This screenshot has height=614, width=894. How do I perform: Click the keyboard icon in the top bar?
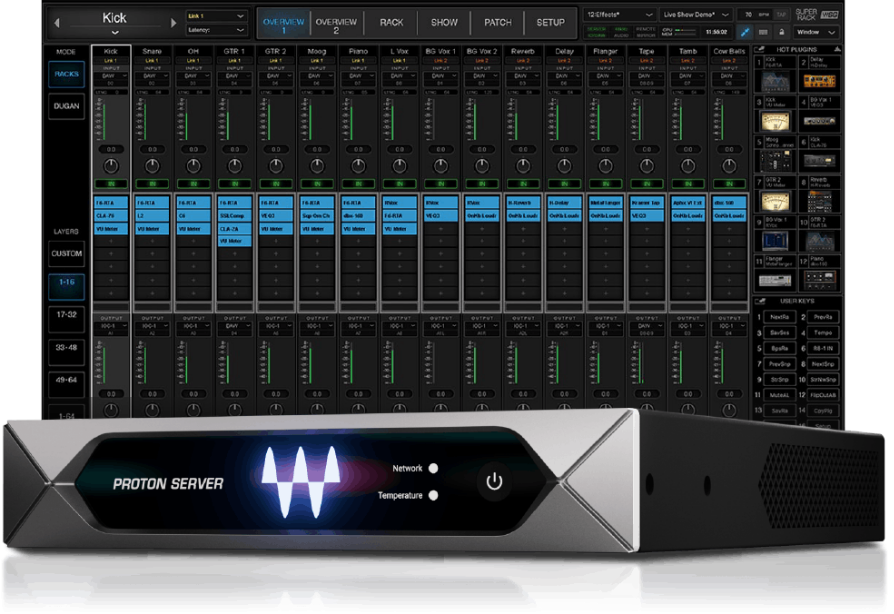[x=763, y=32]
